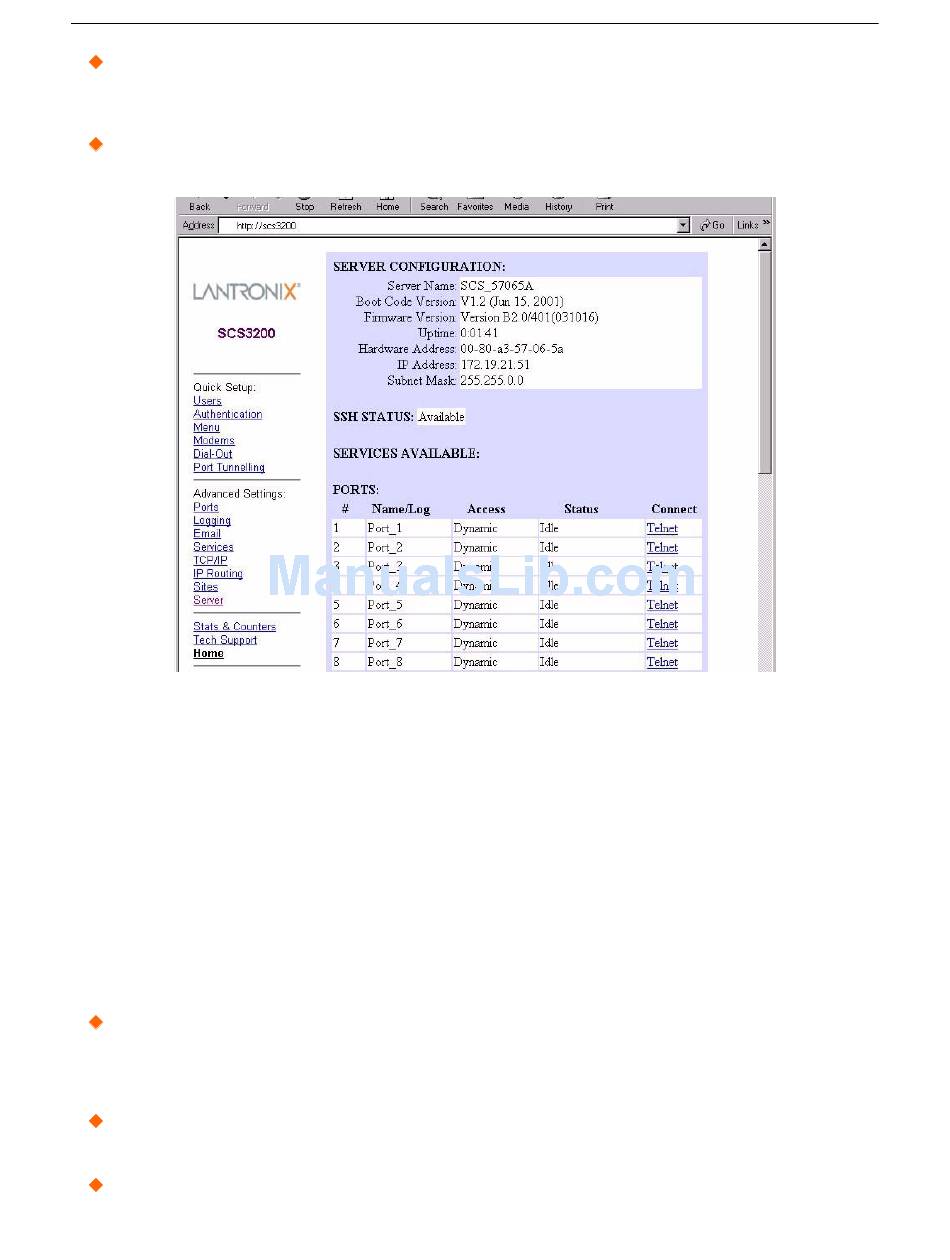Select the subnet mask 255.255.0.0
950x1260 pixels.
491,381
